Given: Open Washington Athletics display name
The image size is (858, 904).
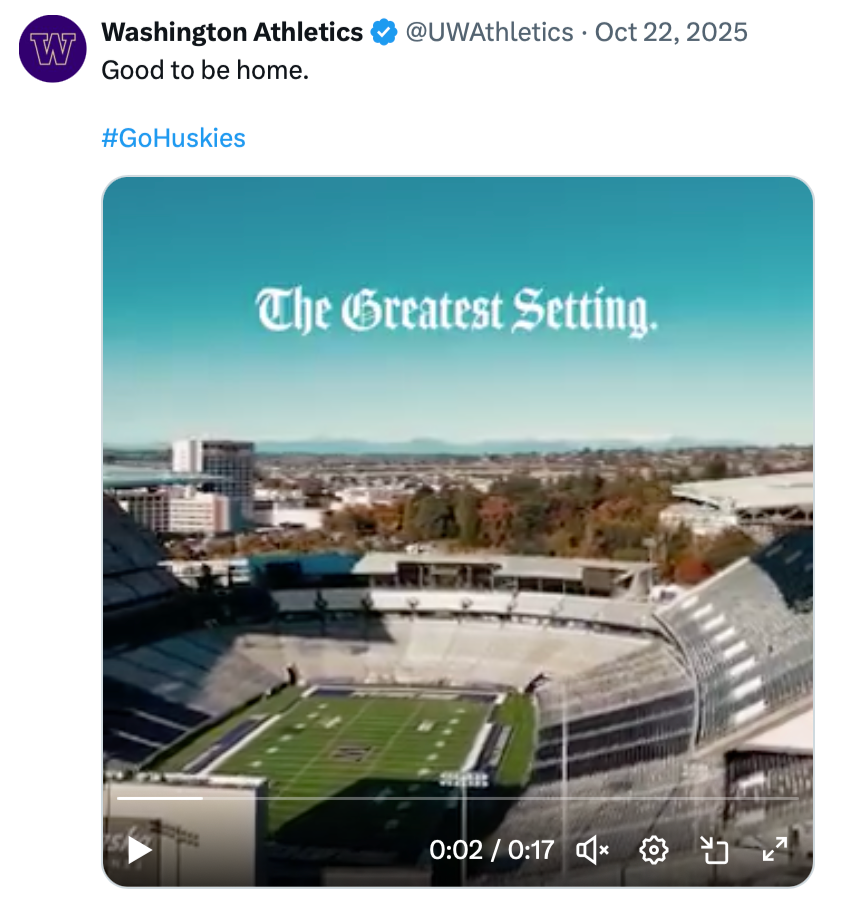Looking at the screenshot, I should click(232, 32).
